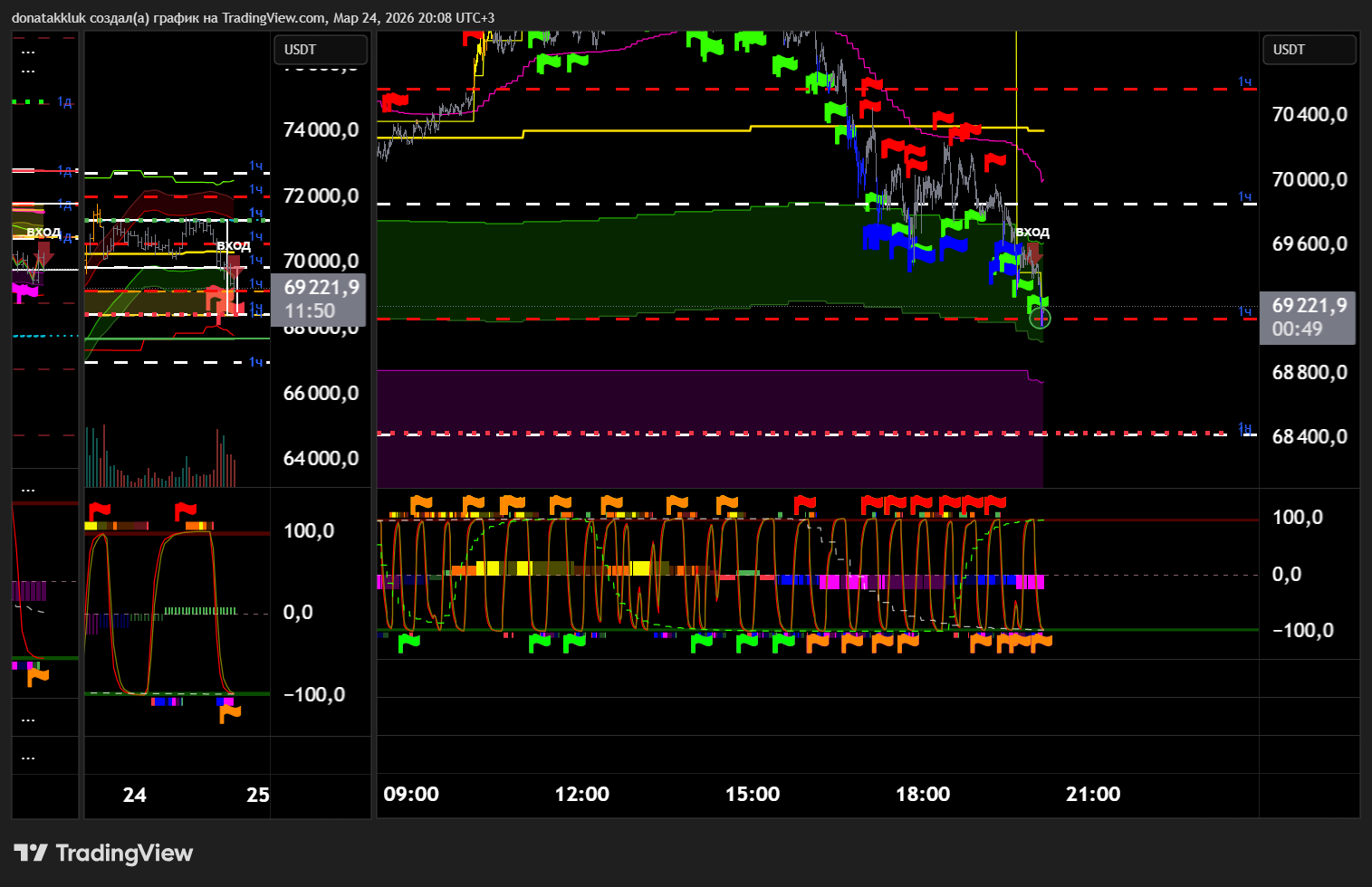Click the TradingView logo

click(x=103, y=853)
